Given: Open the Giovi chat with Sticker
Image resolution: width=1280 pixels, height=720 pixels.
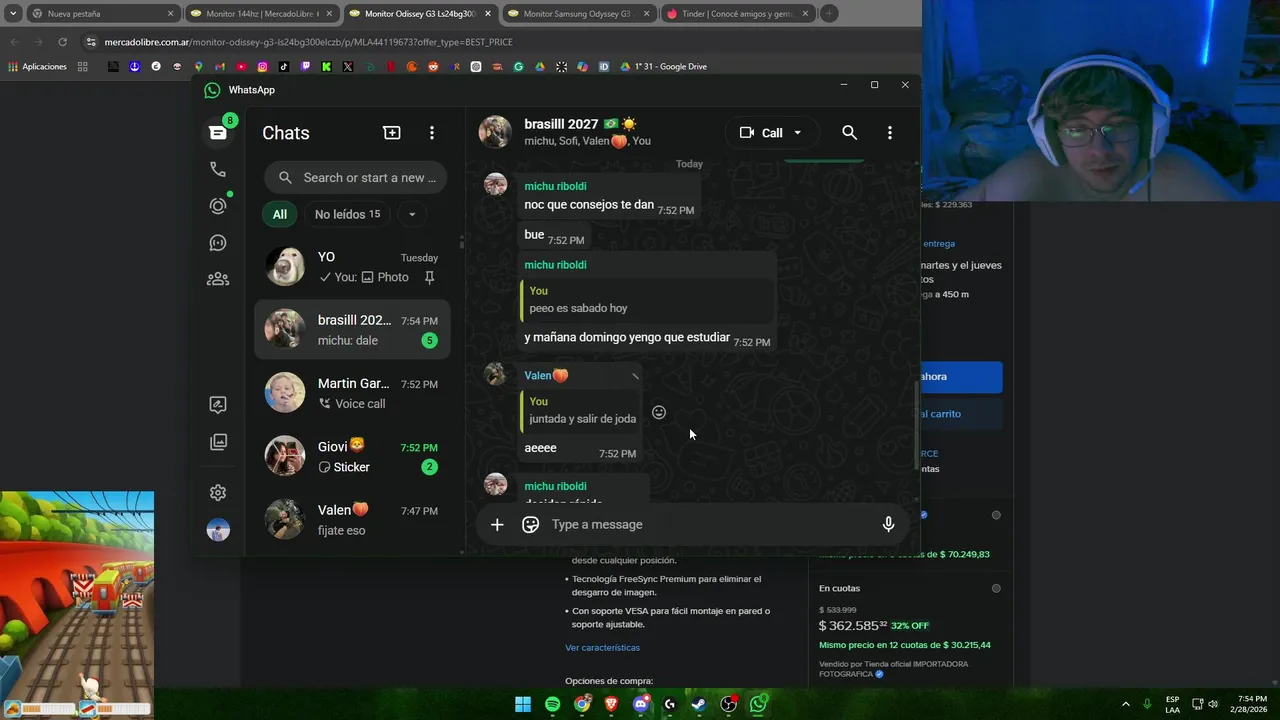Looking at the screenshot, I should click(x=352, y=457).
